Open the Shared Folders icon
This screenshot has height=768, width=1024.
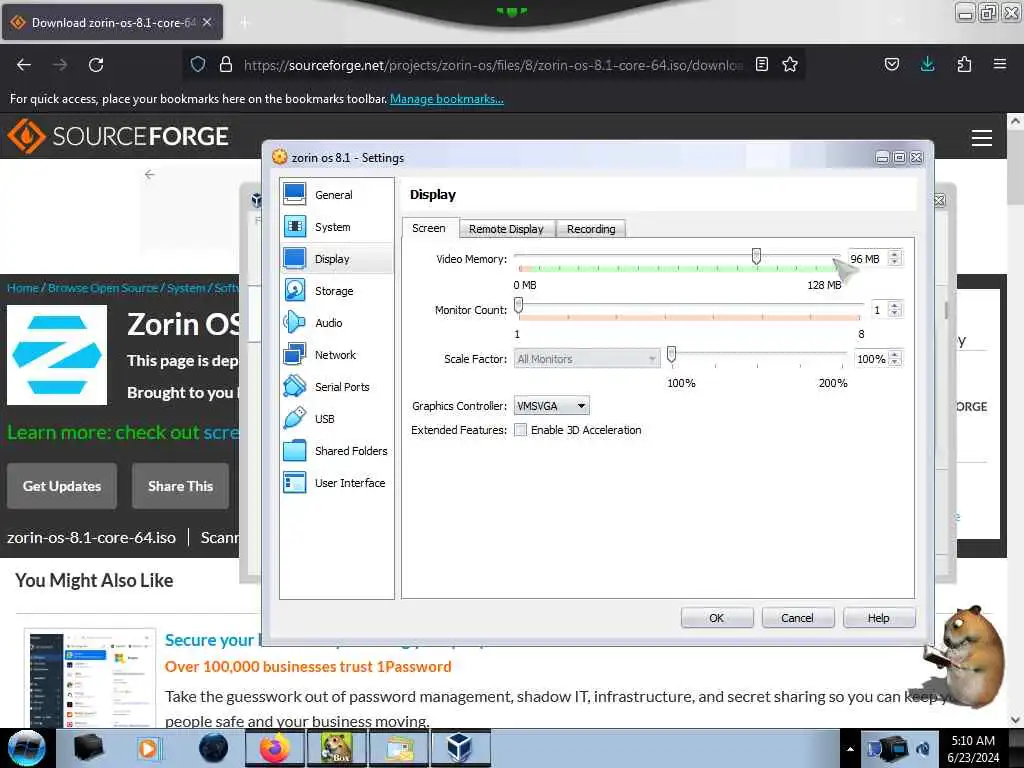295,450
